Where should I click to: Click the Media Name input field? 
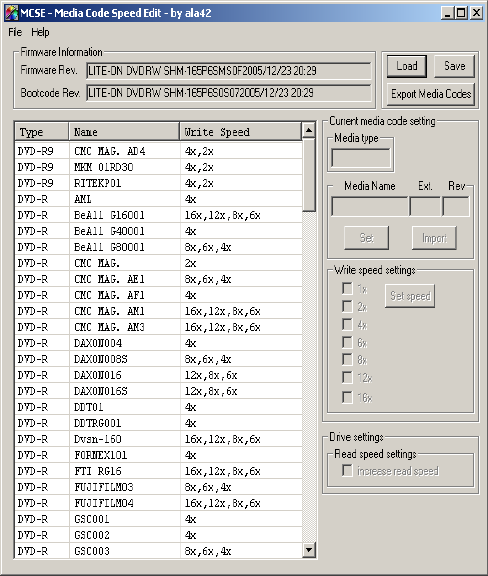(x=370, y=206)
